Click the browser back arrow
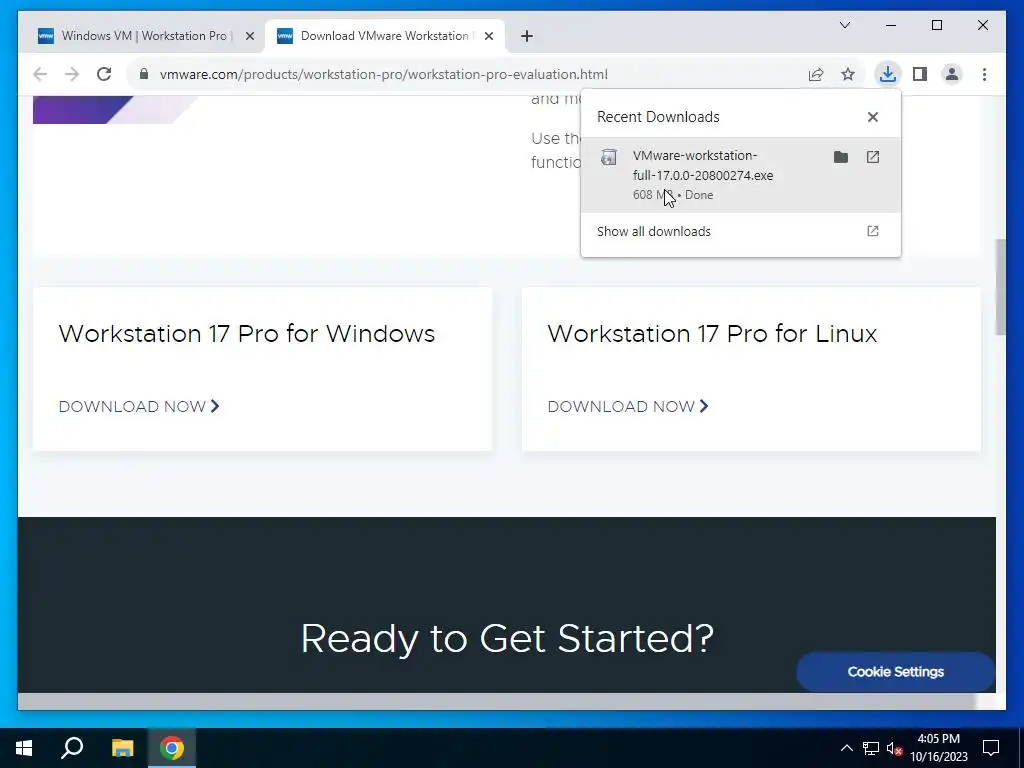The image size is (1024, 768). tap(40, 74)
